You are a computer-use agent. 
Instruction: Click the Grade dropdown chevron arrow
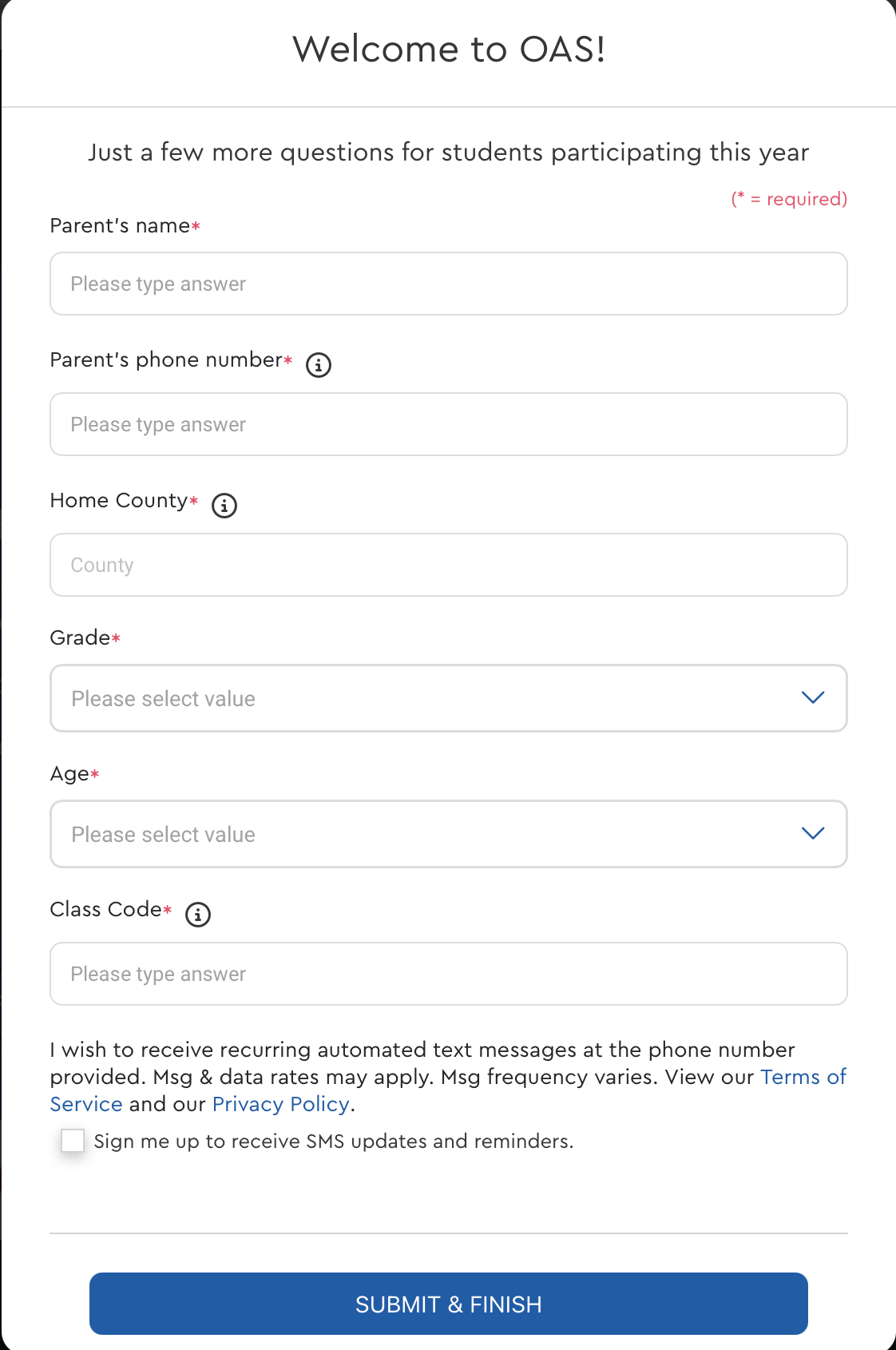[812, 697]
